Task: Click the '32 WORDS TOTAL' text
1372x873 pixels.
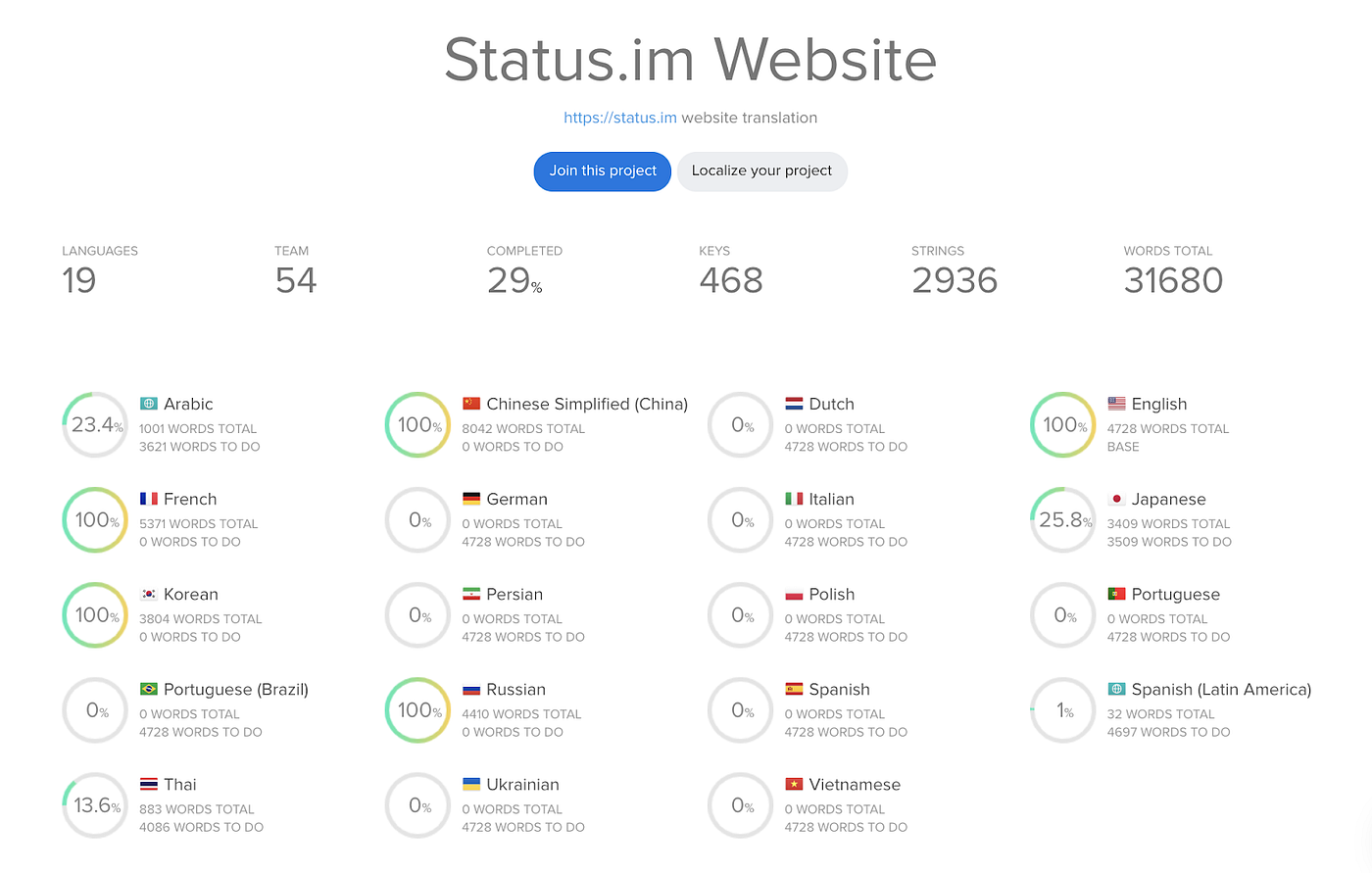Action: pos(1161,714)
